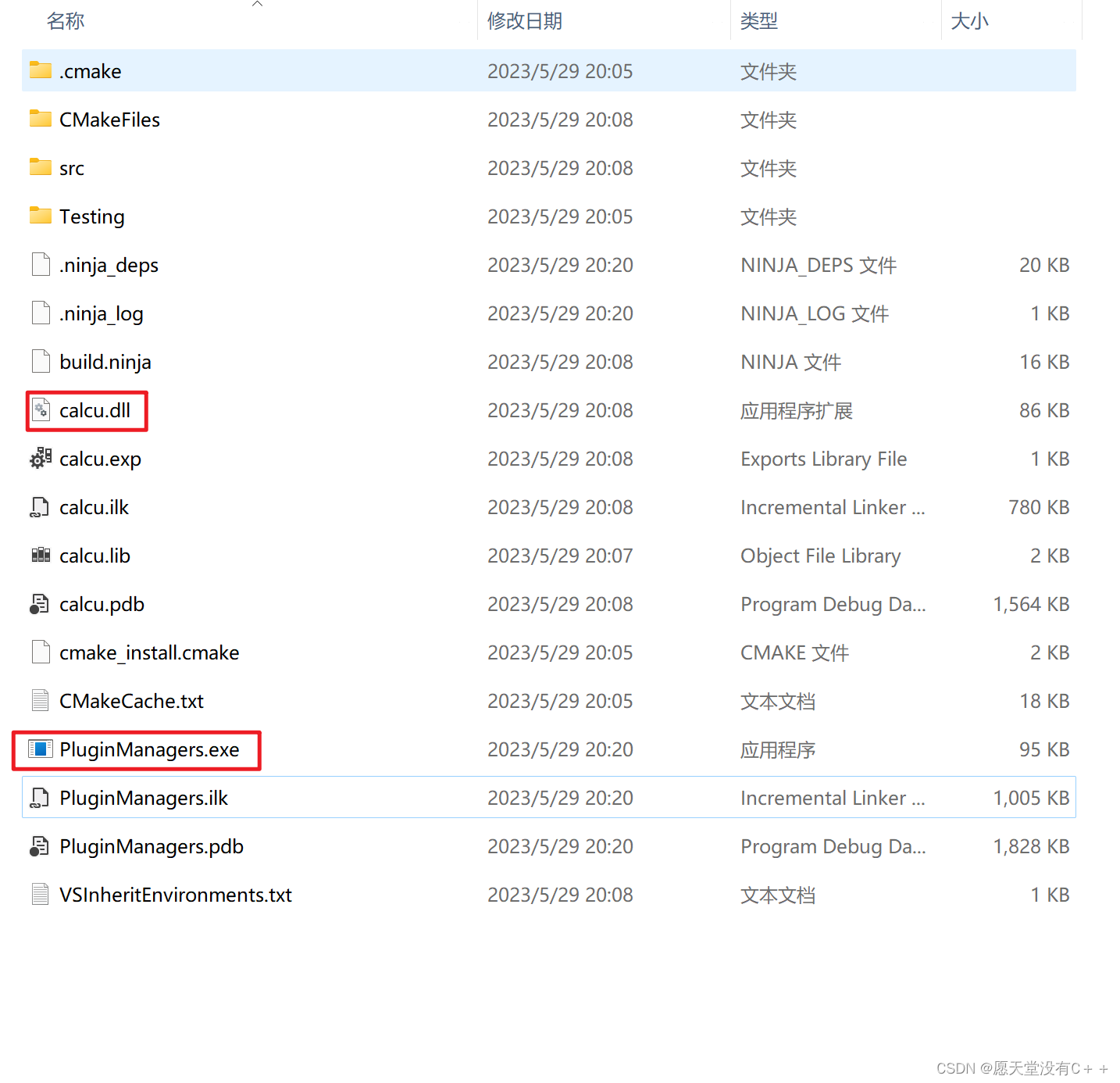Click the .ninja_deps file icon
1120x1083 pixels.
tap(41, 264)
